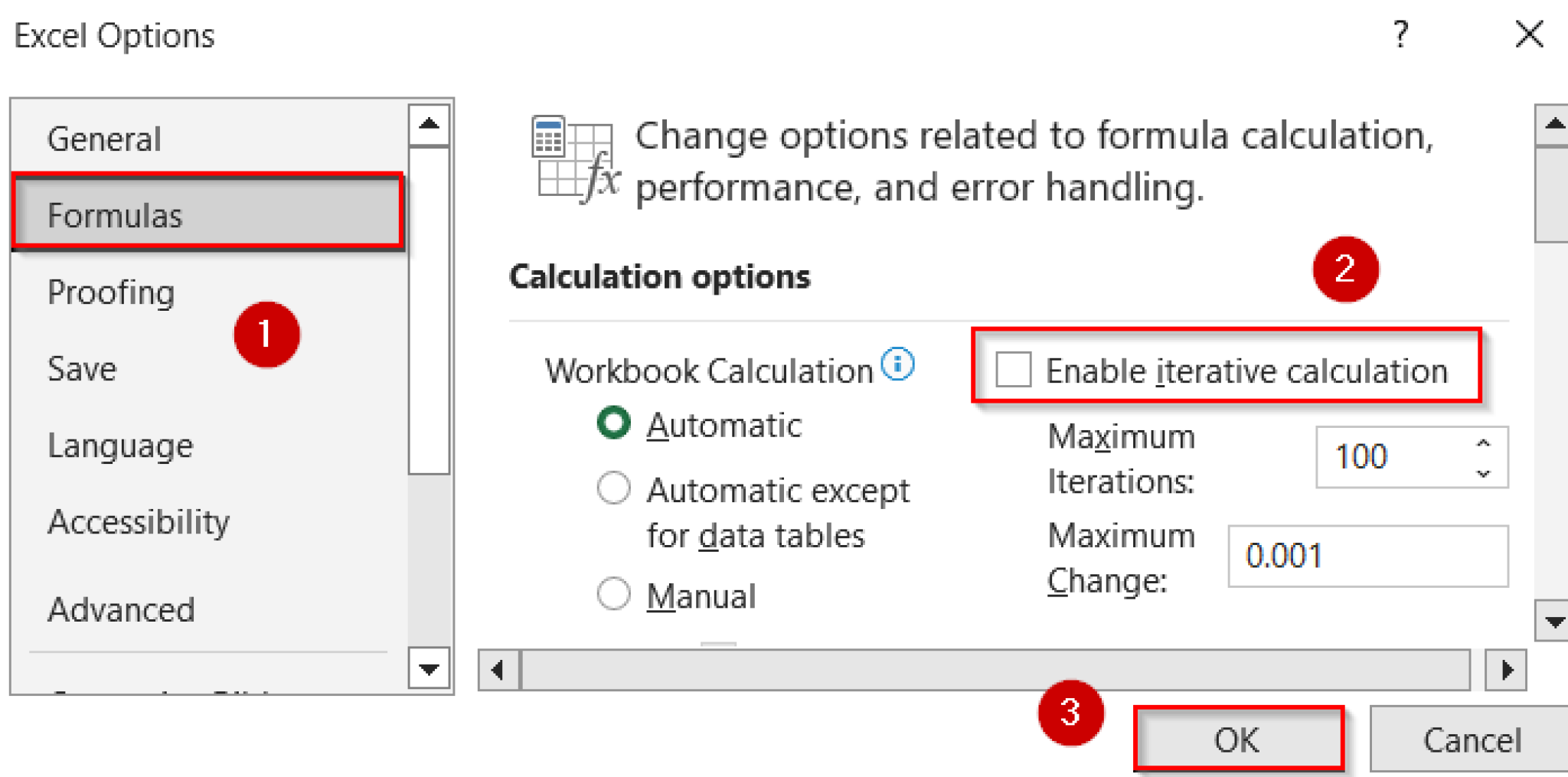Click Maximum Iterations increment arrow
This screenshot has height=777, width=1568.
coord(1484,442)
